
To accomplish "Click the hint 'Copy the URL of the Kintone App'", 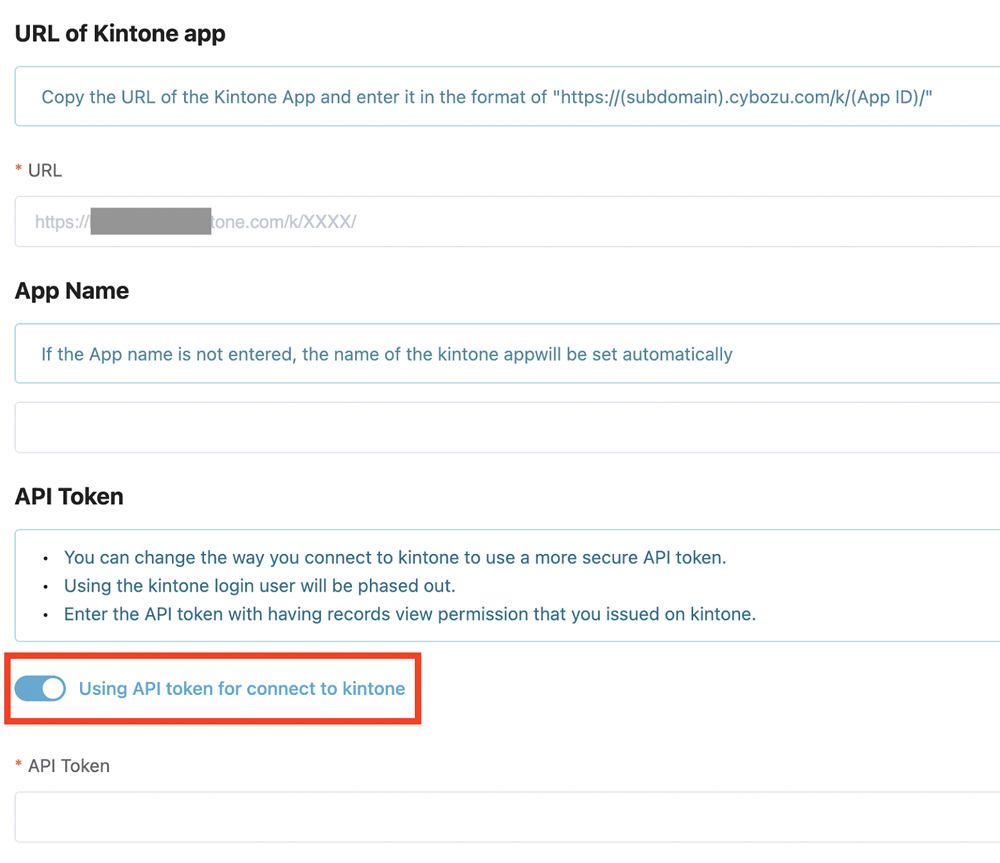I will tap(487, 97).
